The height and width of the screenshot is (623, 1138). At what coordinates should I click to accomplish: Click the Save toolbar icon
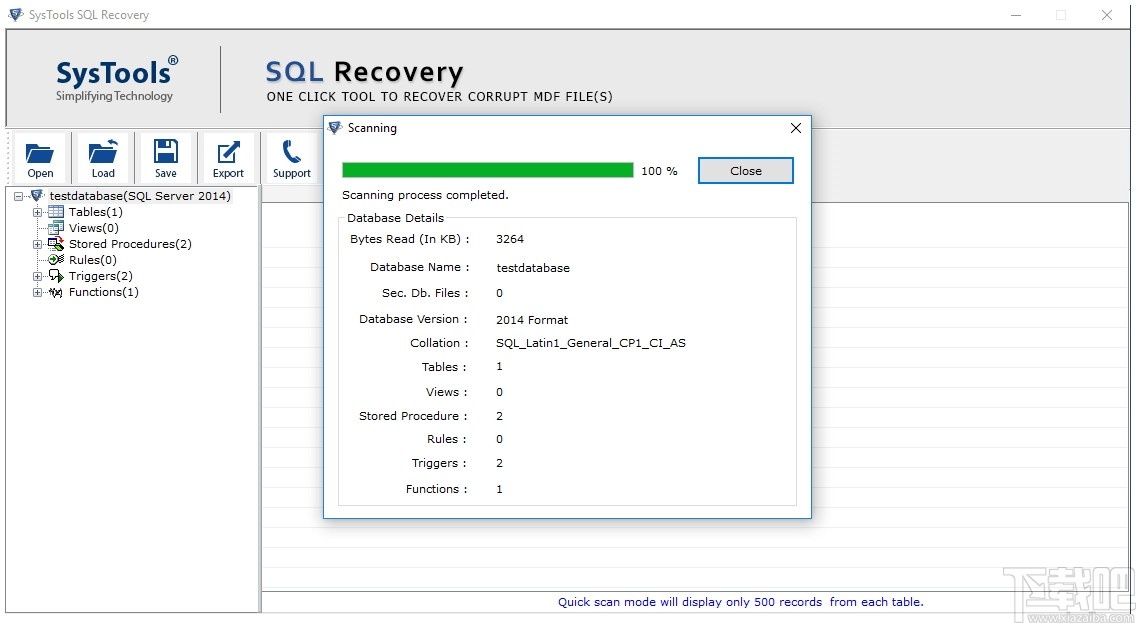165,156
